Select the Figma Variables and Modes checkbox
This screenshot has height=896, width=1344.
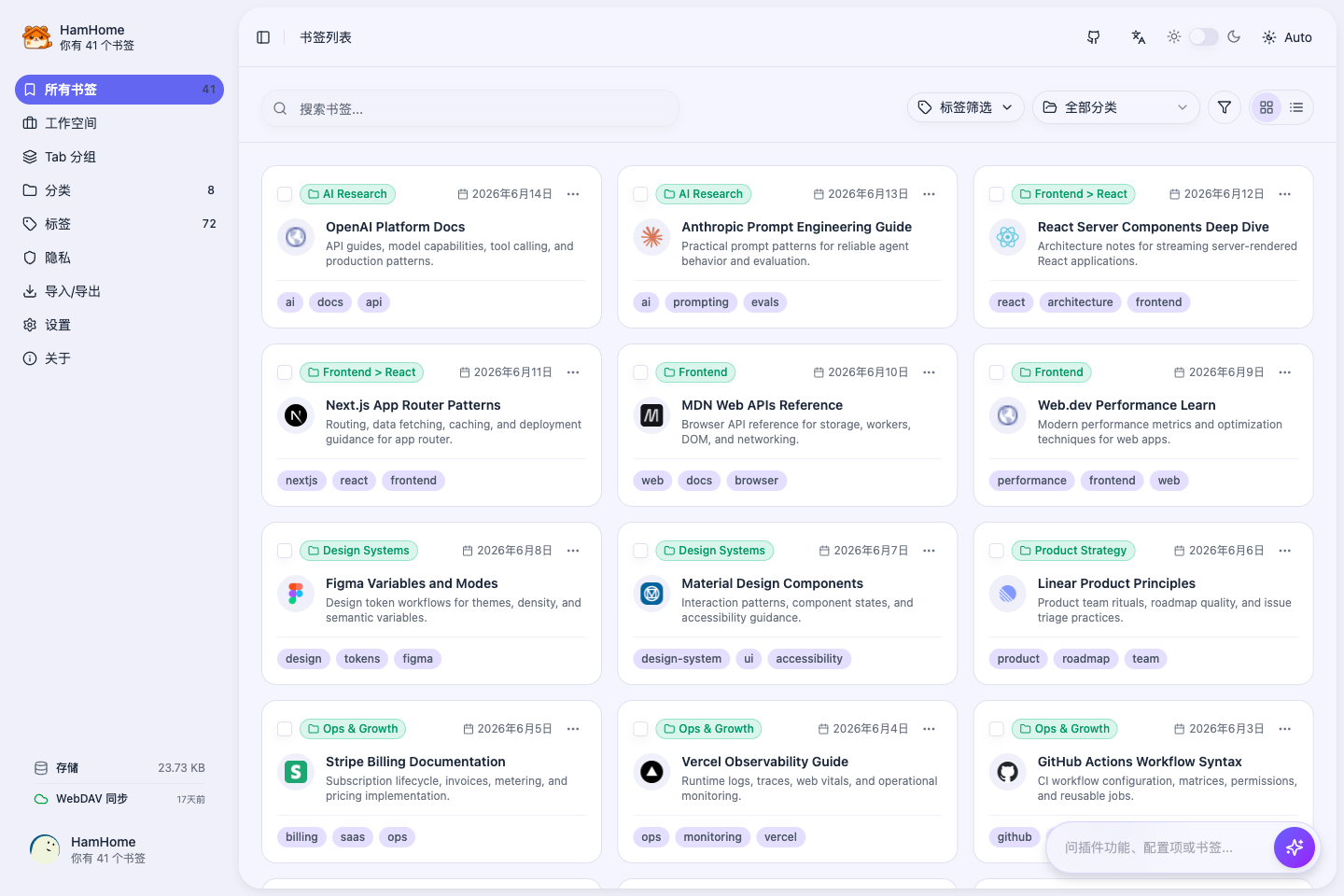coord(285,551)
